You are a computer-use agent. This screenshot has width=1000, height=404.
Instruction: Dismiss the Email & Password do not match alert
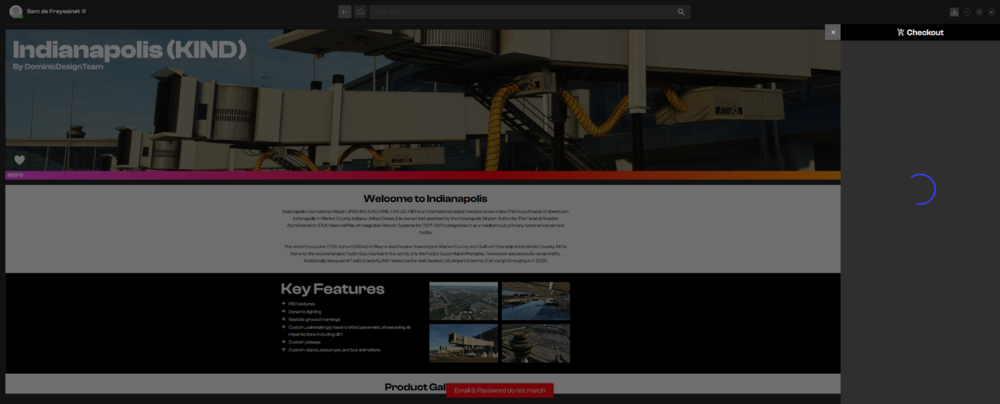coord(499,390)
